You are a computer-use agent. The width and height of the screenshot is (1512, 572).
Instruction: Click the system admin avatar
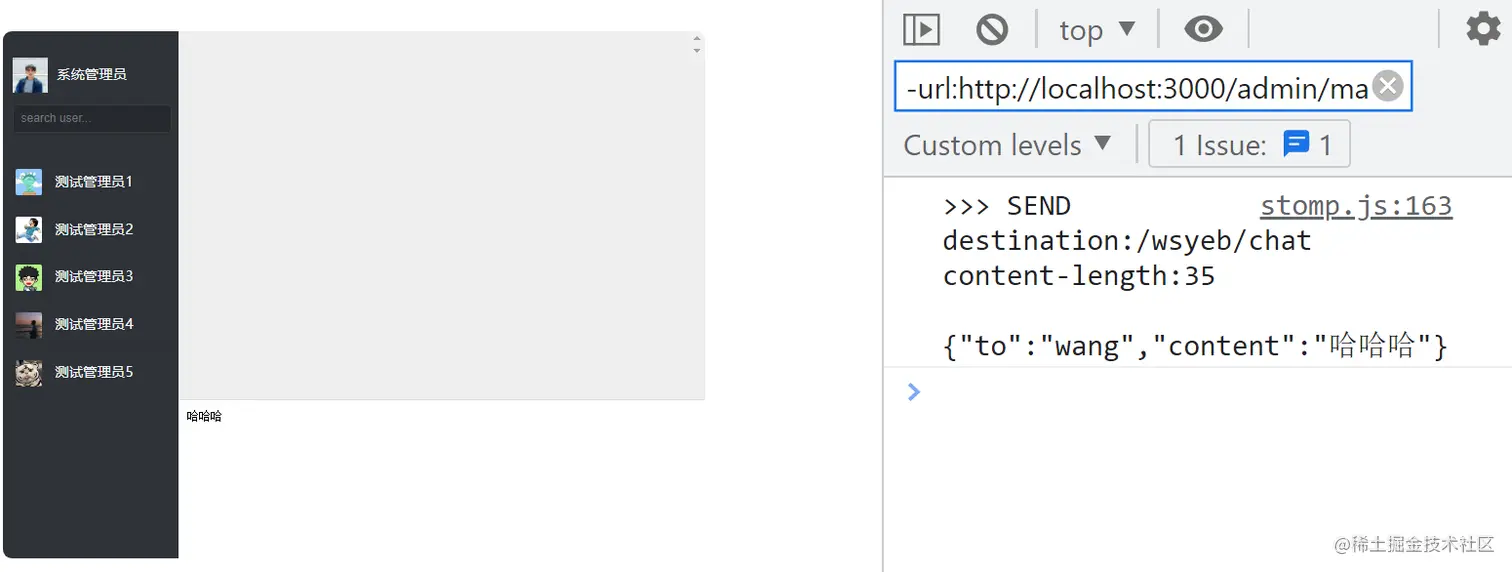(30, 75)
